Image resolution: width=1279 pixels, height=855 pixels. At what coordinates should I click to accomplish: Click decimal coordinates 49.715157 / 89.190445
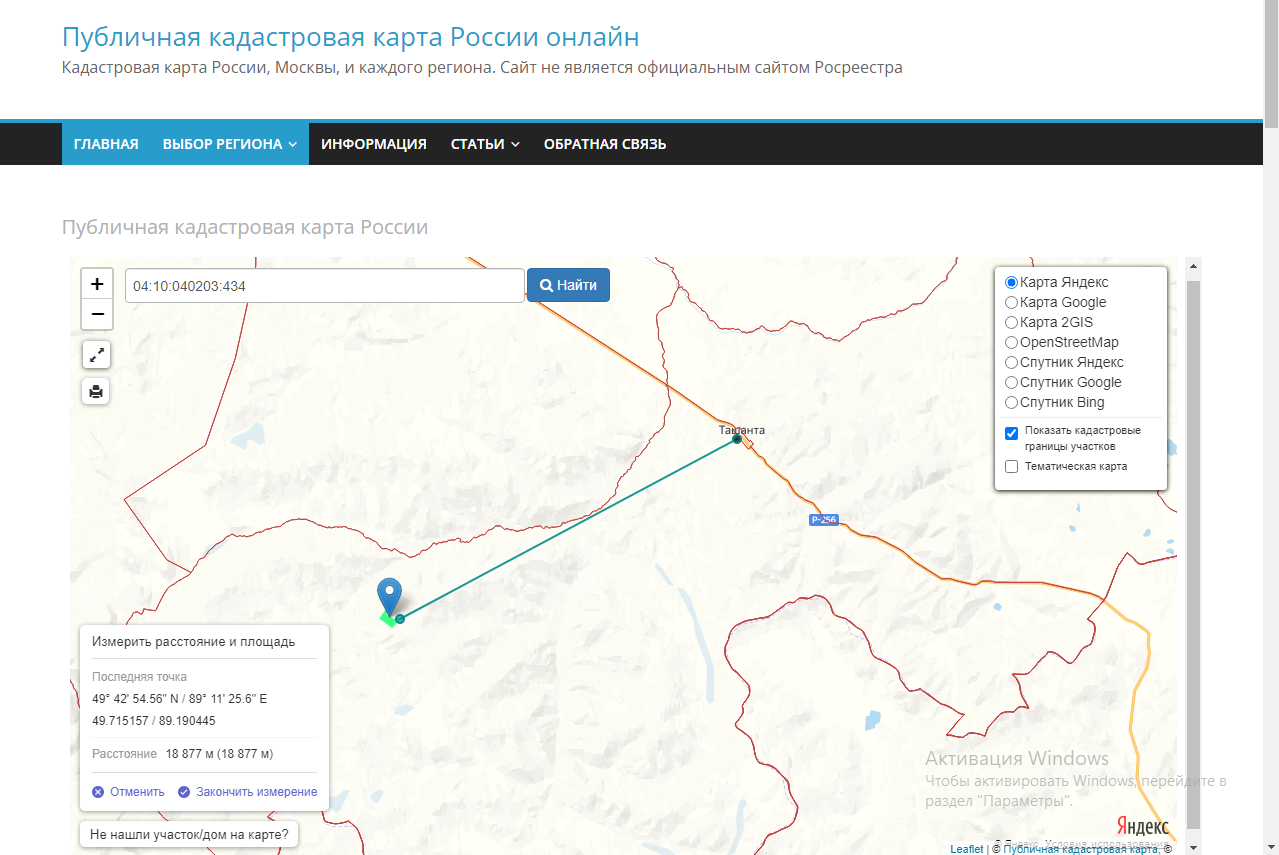[154, 721]
